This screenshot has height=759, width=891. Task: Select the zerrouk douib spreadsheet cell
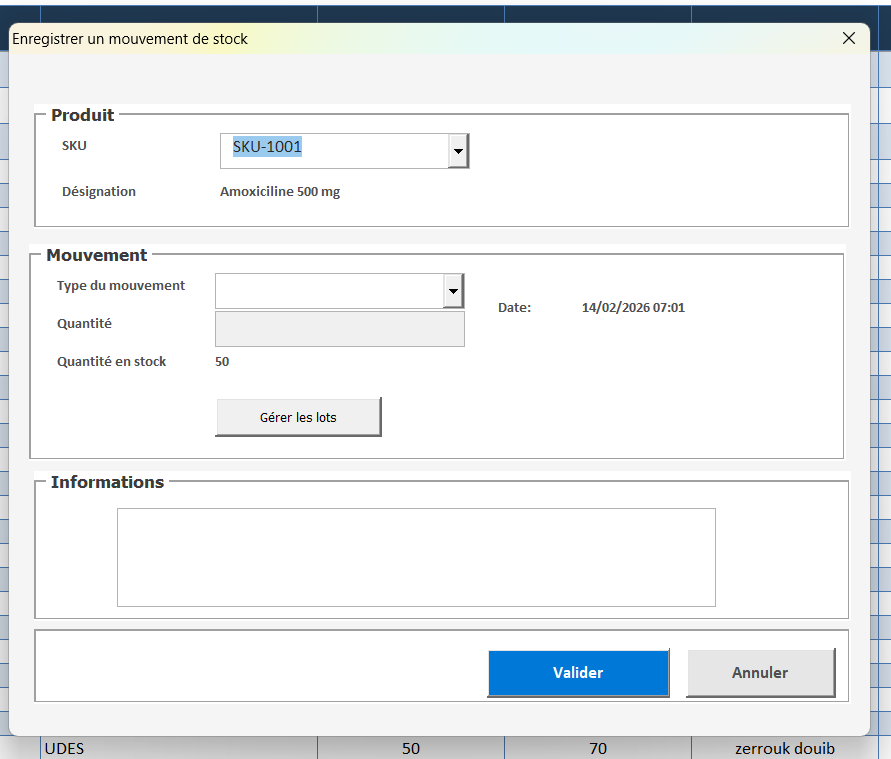coord(784,748)
